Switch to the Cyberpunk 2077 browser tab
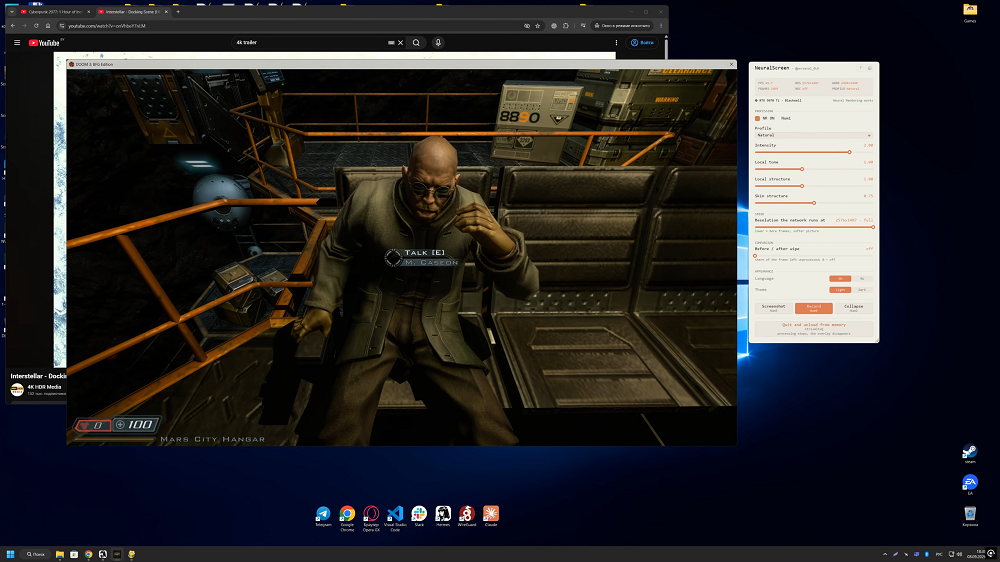 click(x=55, y=11)
